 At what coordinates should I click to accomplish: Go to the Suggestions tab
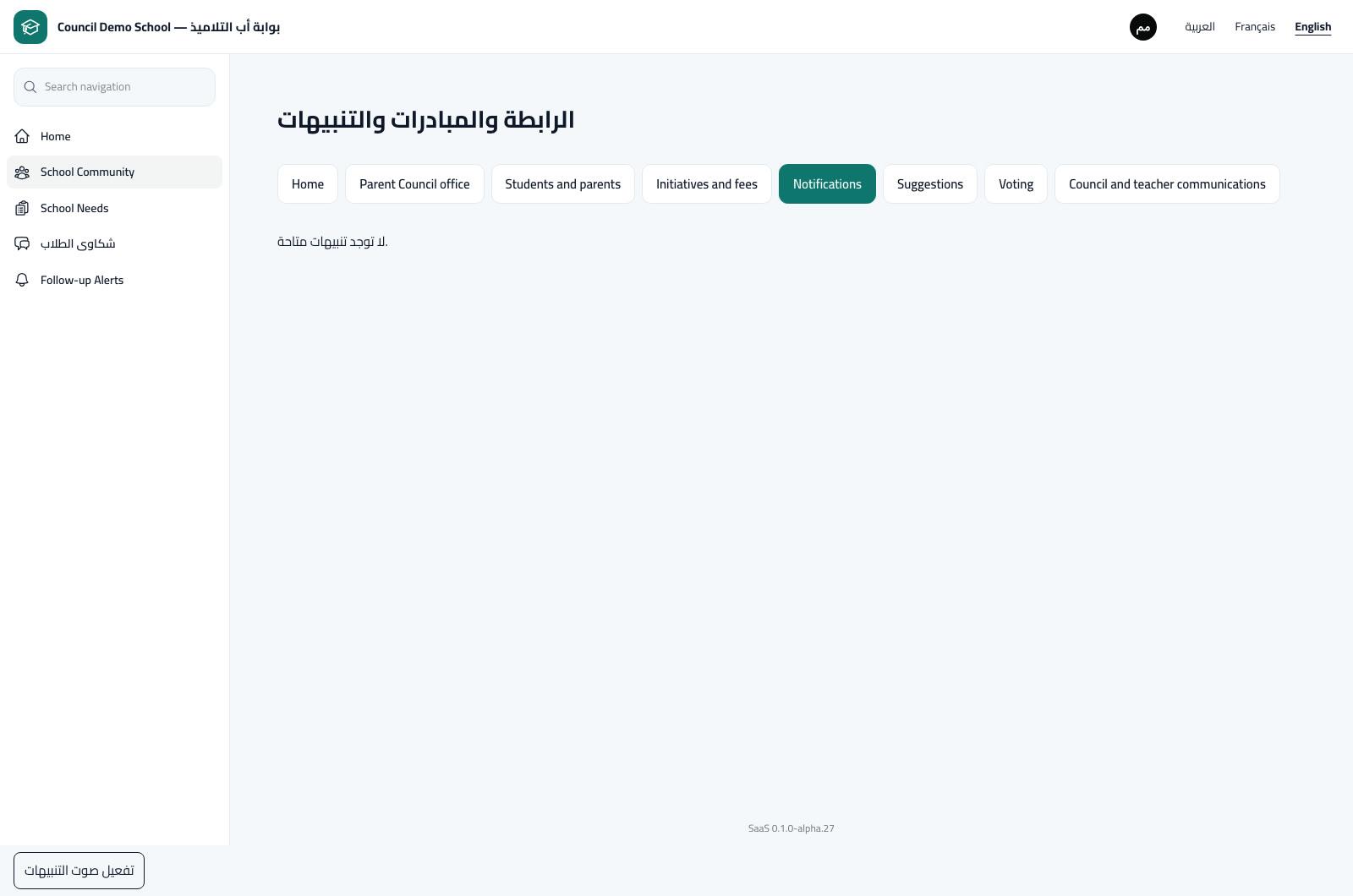click(x=930, y=184)
